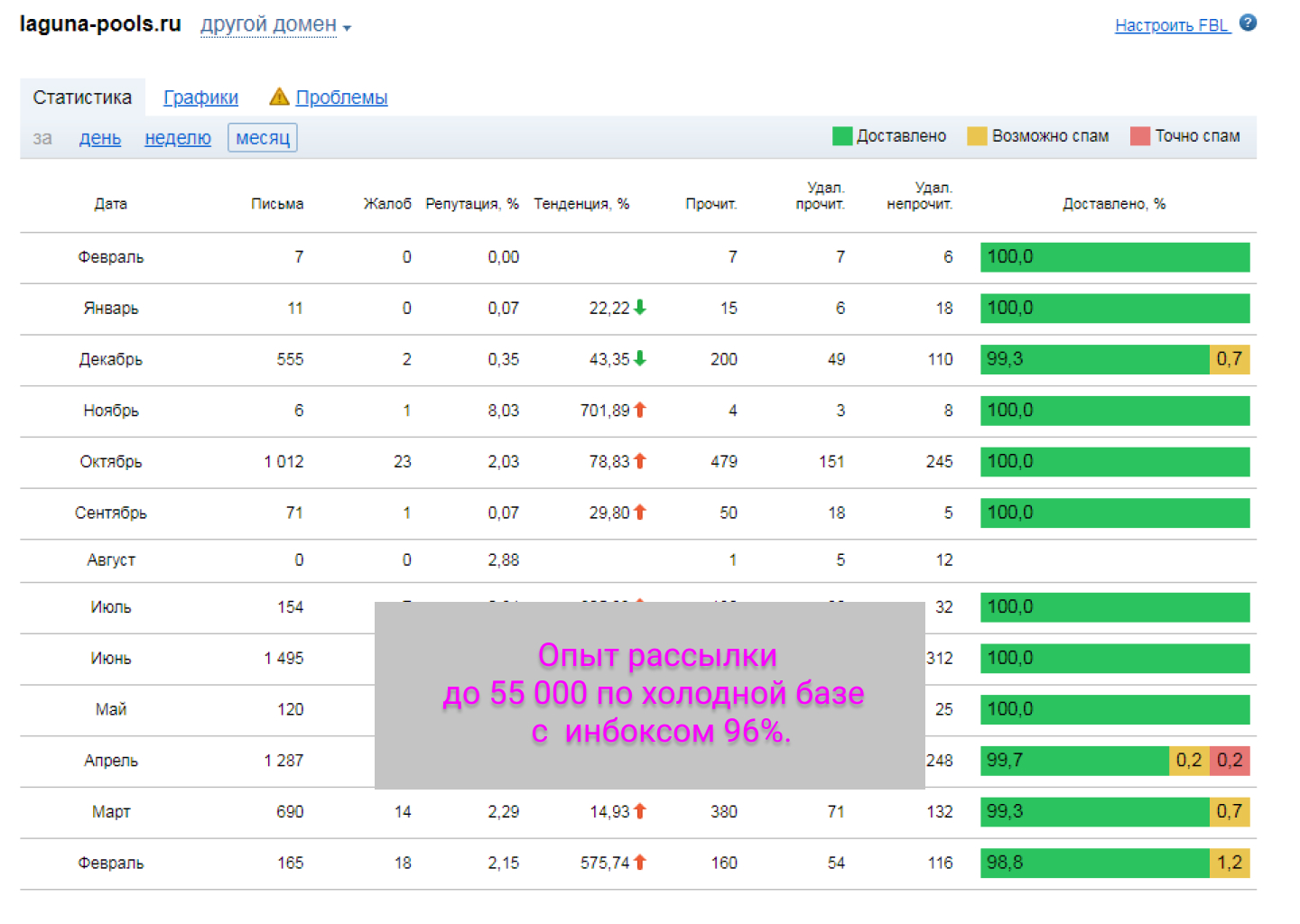1300x924 pixels.
Task: Click the red Точно спам legend swatch
Action: point(1140,136)
